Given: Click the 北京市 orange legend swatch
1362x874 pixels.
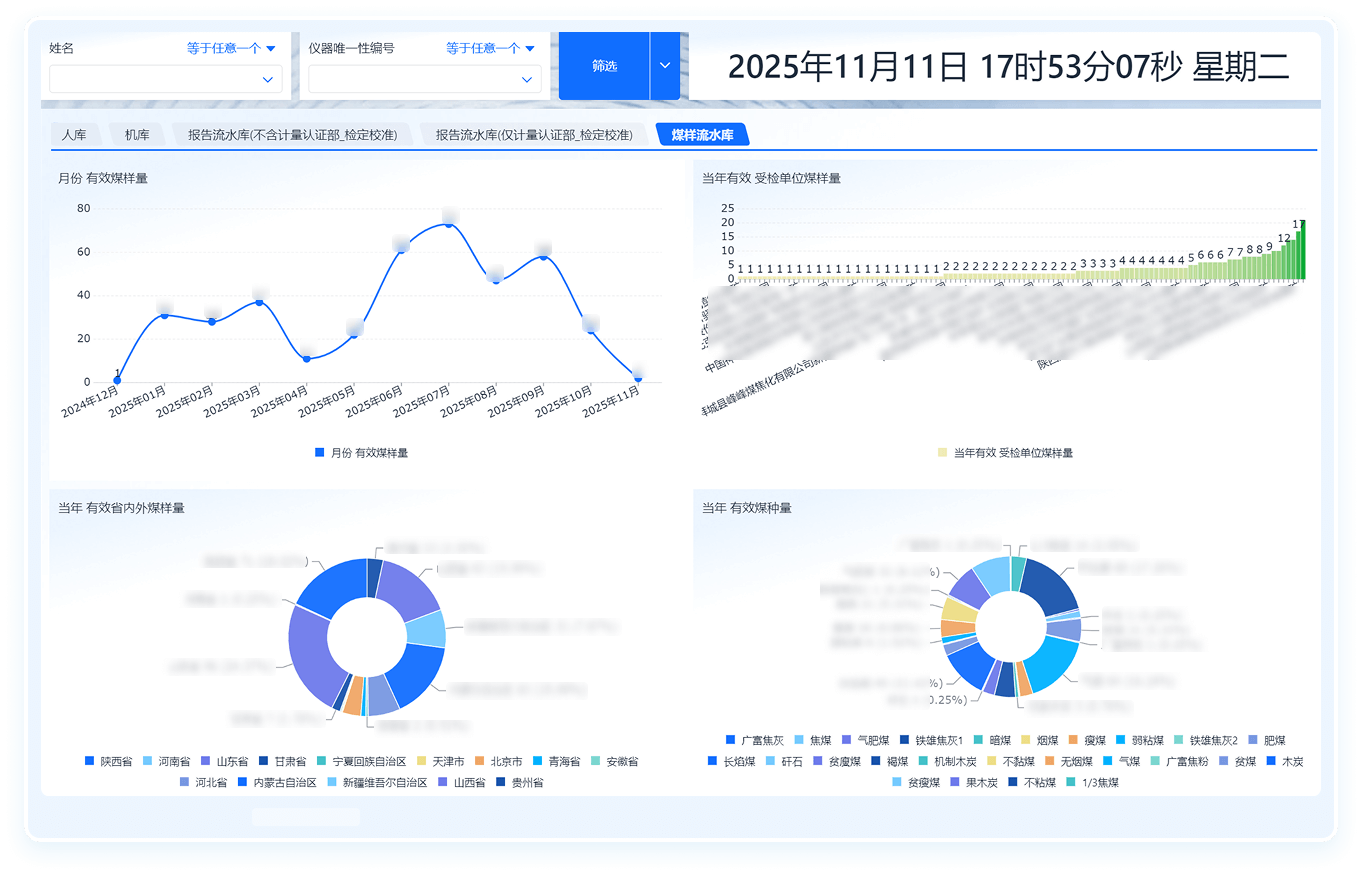Looking at the screenshot, I should 480,762.
